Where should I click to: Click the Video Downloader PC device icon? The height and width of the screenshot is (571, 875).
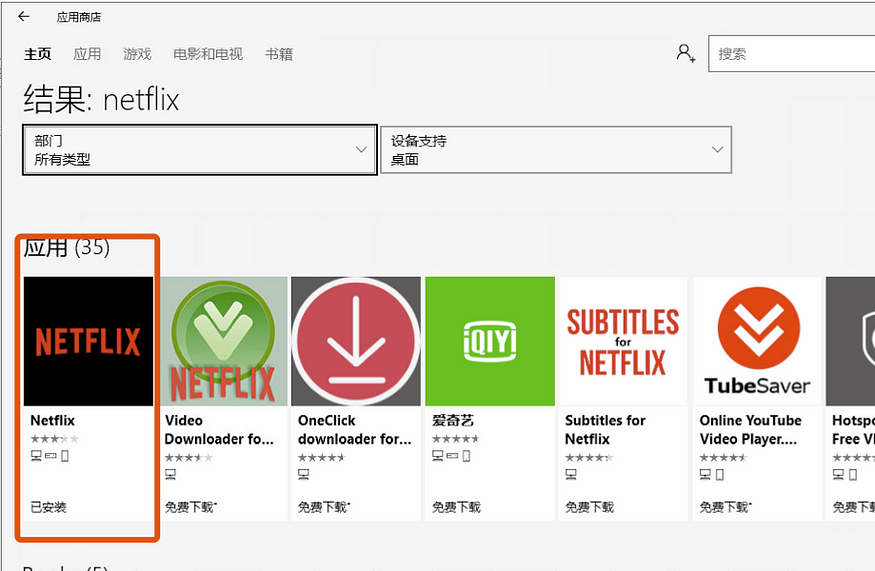click(x=170, y=474)
